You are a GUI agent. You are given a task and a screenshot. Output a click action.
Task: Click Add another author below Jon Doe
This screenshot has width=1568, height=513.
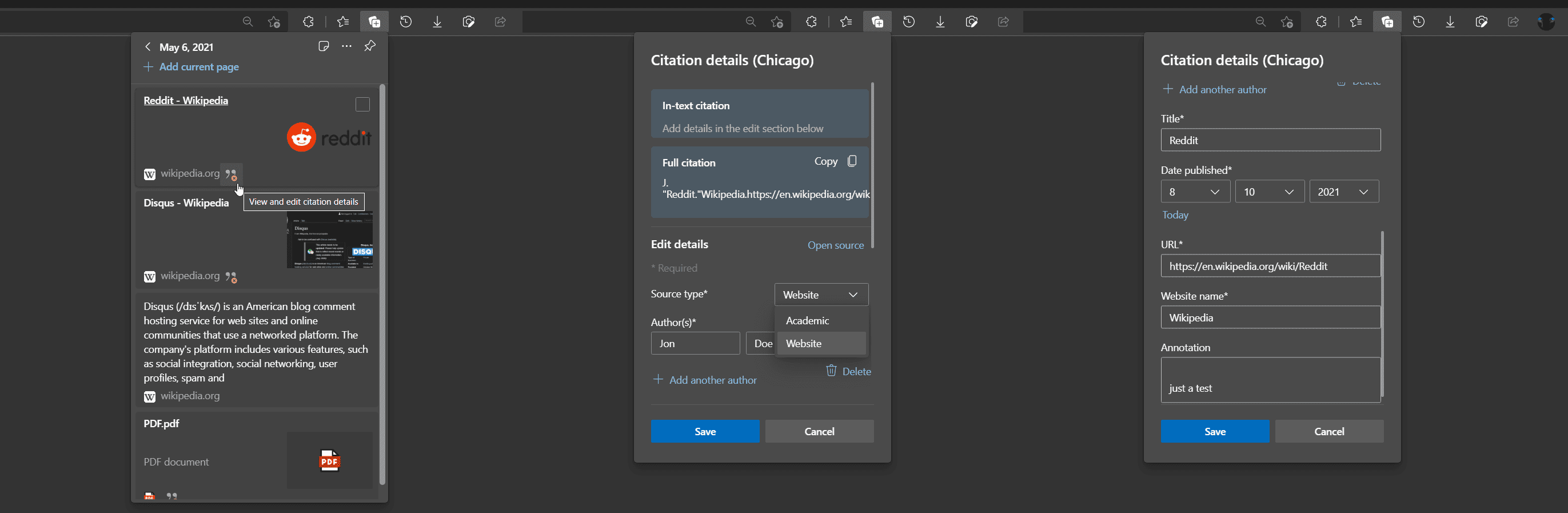705,380
